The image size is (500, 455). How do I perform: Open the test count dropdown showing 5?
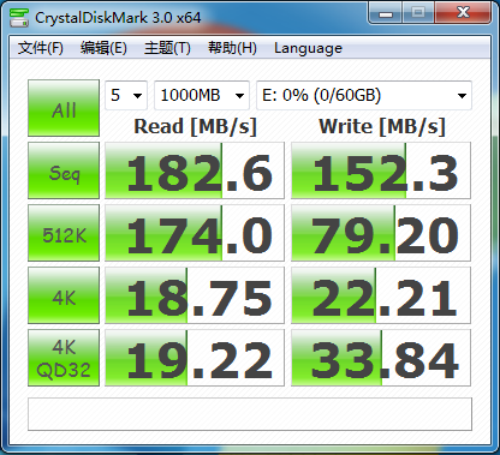tap(126, 95)
